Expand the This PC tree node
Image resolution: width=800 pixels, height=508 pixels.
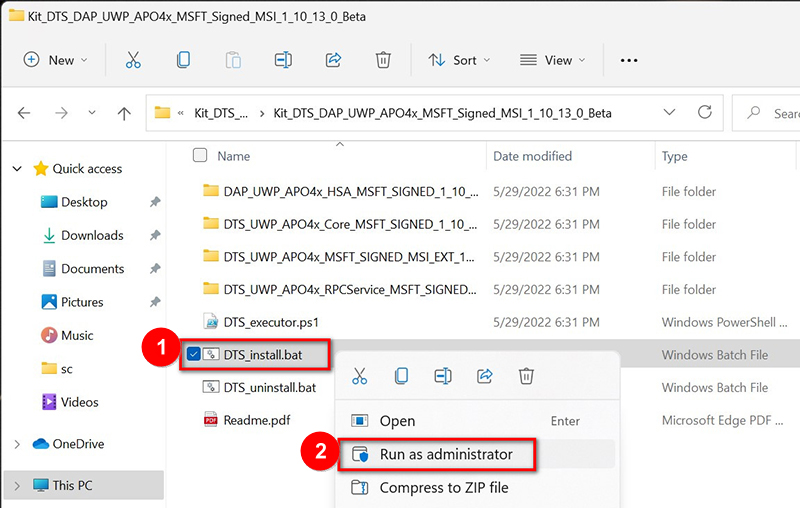coord(17,486)
